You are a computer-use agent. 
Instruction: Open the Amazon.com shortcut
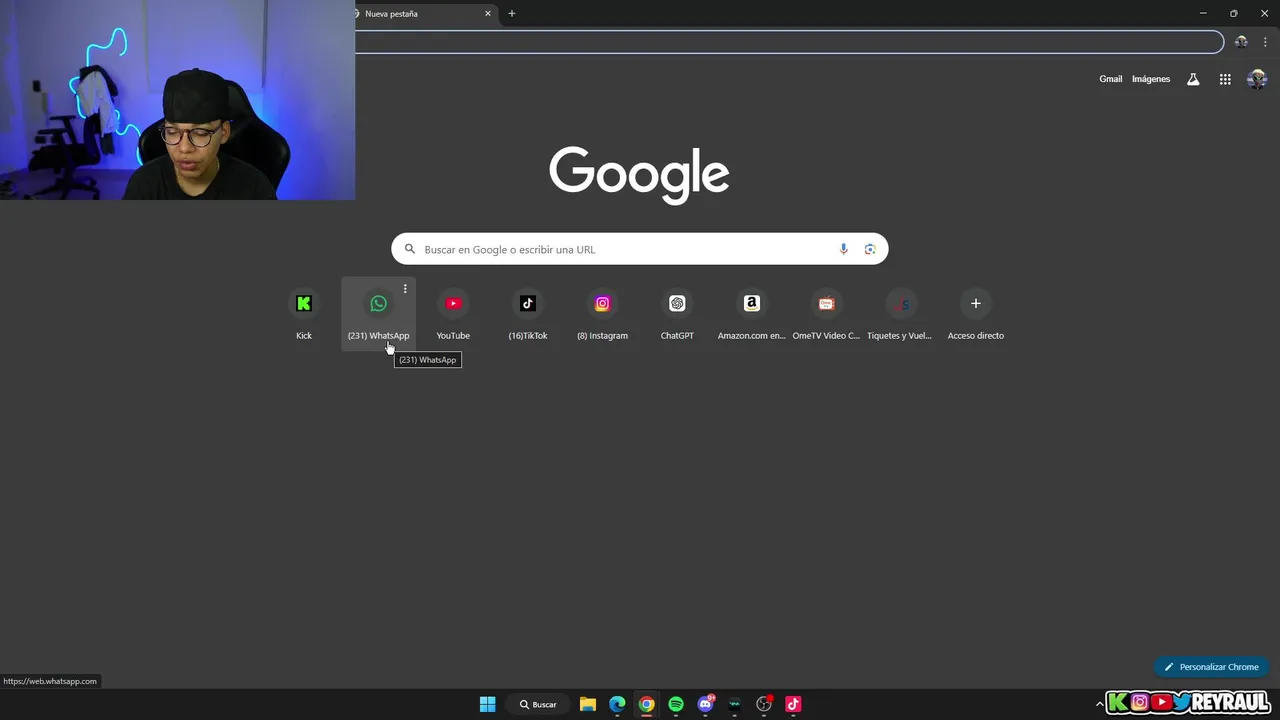tap(752, 314)
